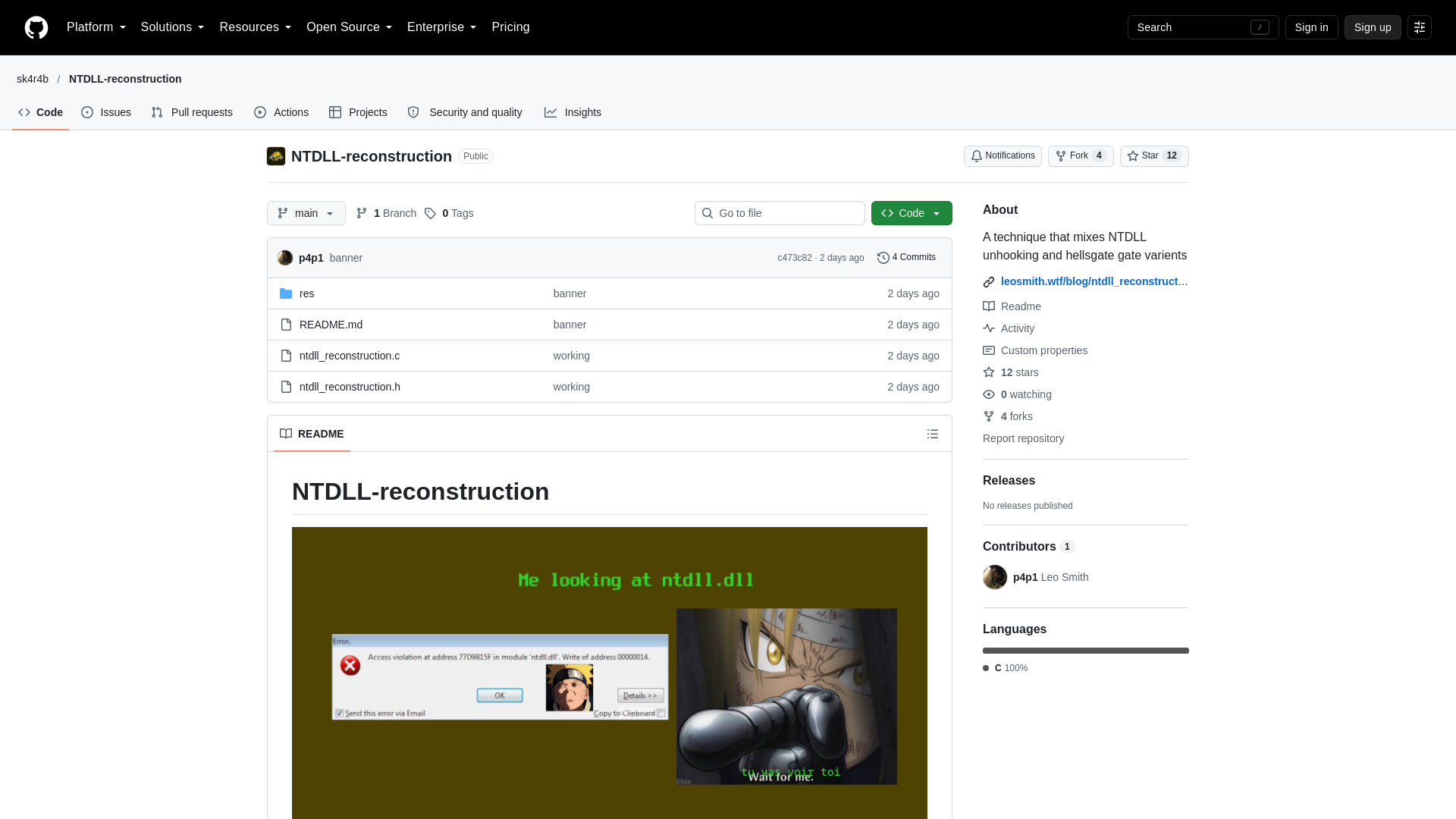
Task: Click the Notifications bell button
Action: [1003, 156]
